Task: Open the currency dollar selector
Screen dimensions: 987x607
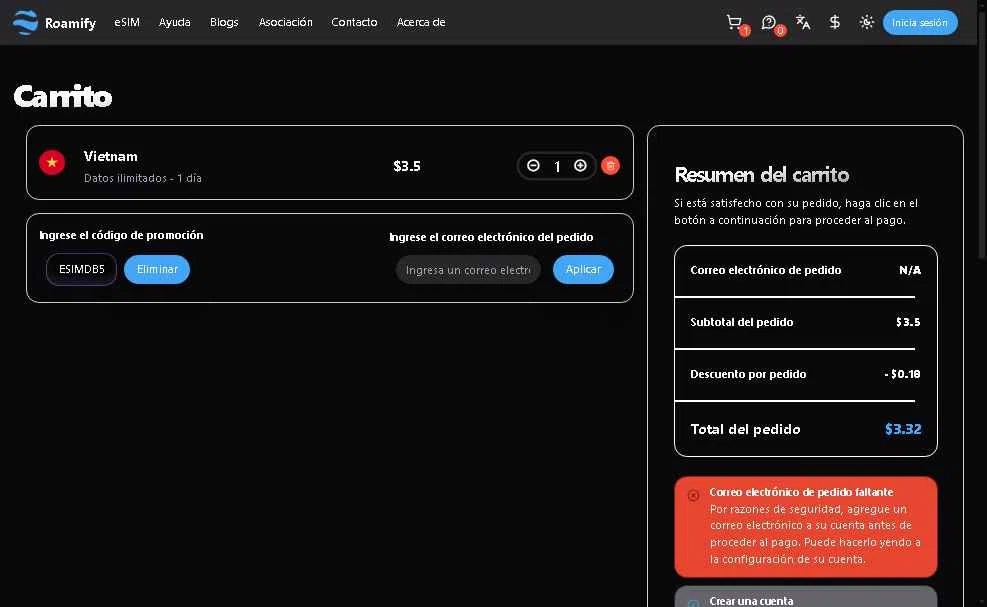Action: point(835,22)
